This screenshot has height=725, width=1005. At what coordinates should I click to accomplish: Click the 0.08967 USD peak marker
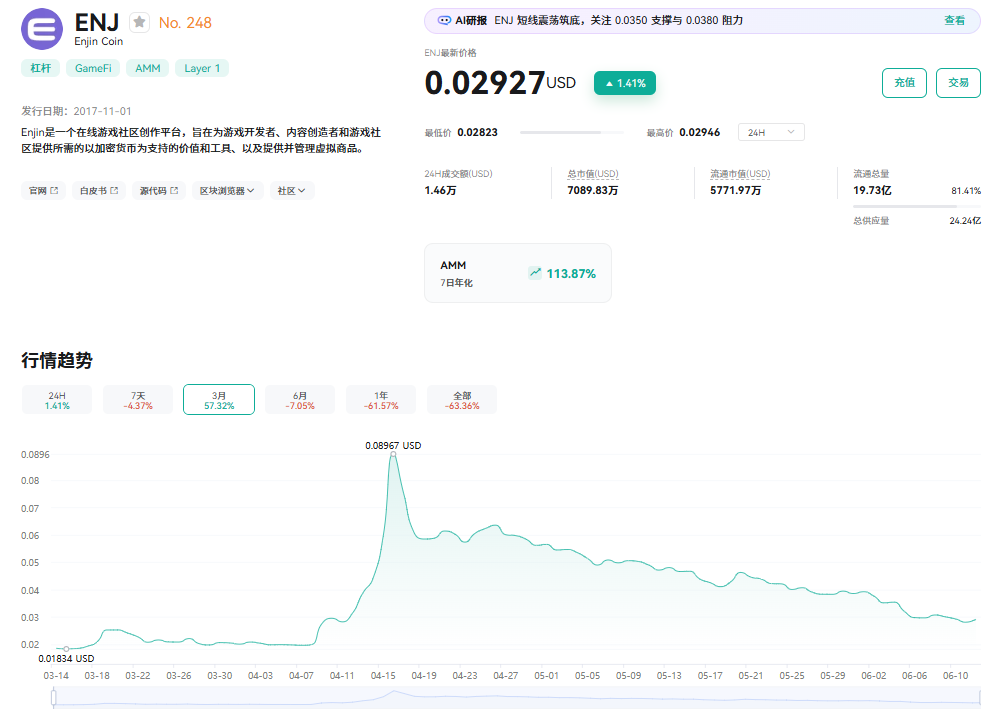point(393,454)
